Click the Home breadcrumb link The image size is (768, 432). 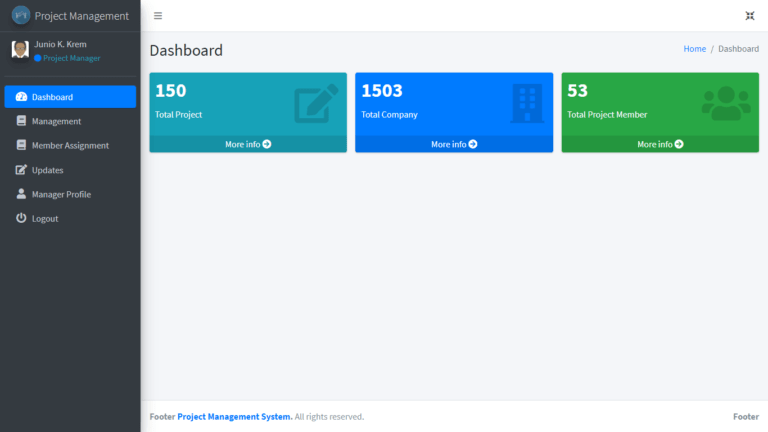click(x=695, y=48)
